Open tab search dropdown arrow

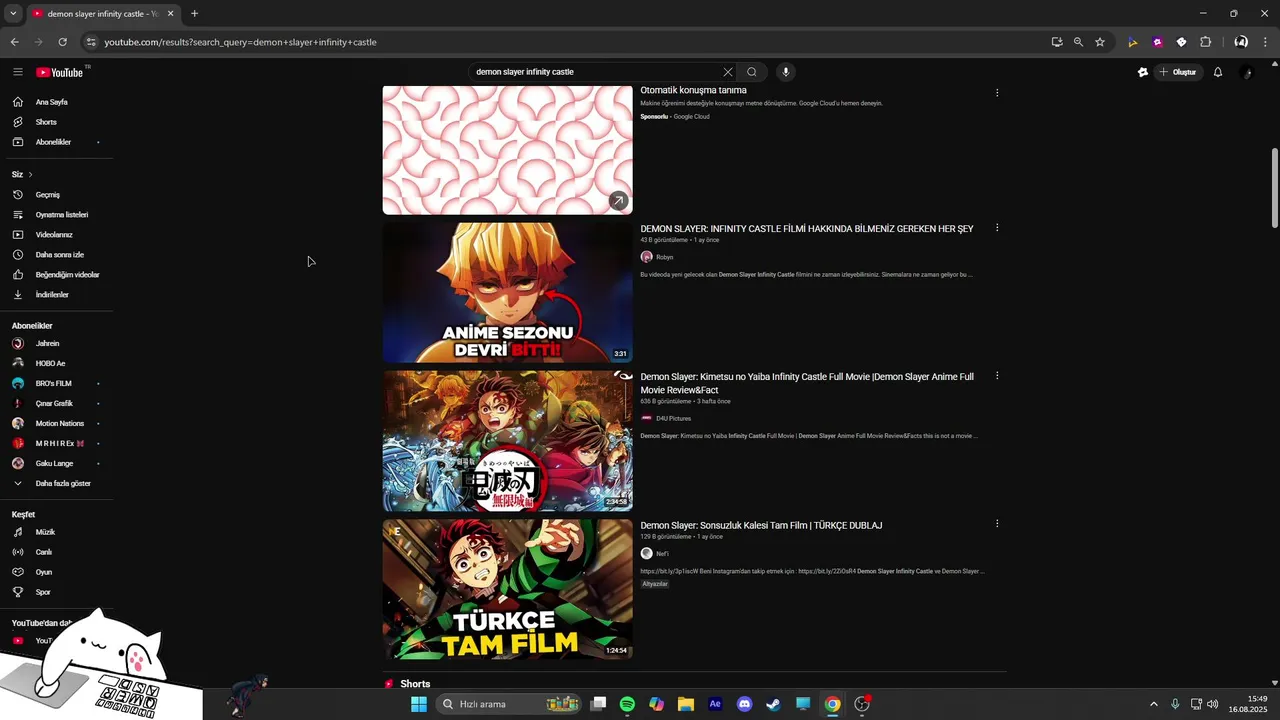pyautogui.click(x=13, y=14)
